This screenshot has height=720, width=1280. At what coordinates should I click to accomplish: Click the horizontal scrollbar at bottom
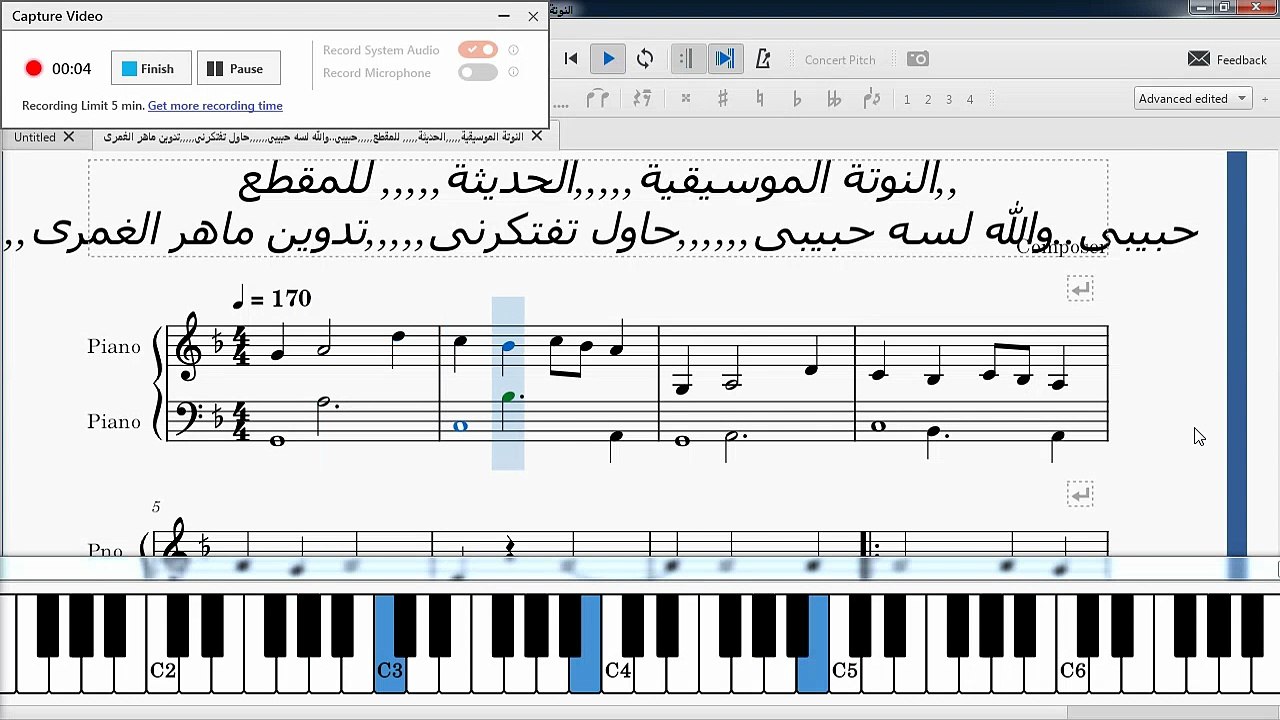(1172, 713)
